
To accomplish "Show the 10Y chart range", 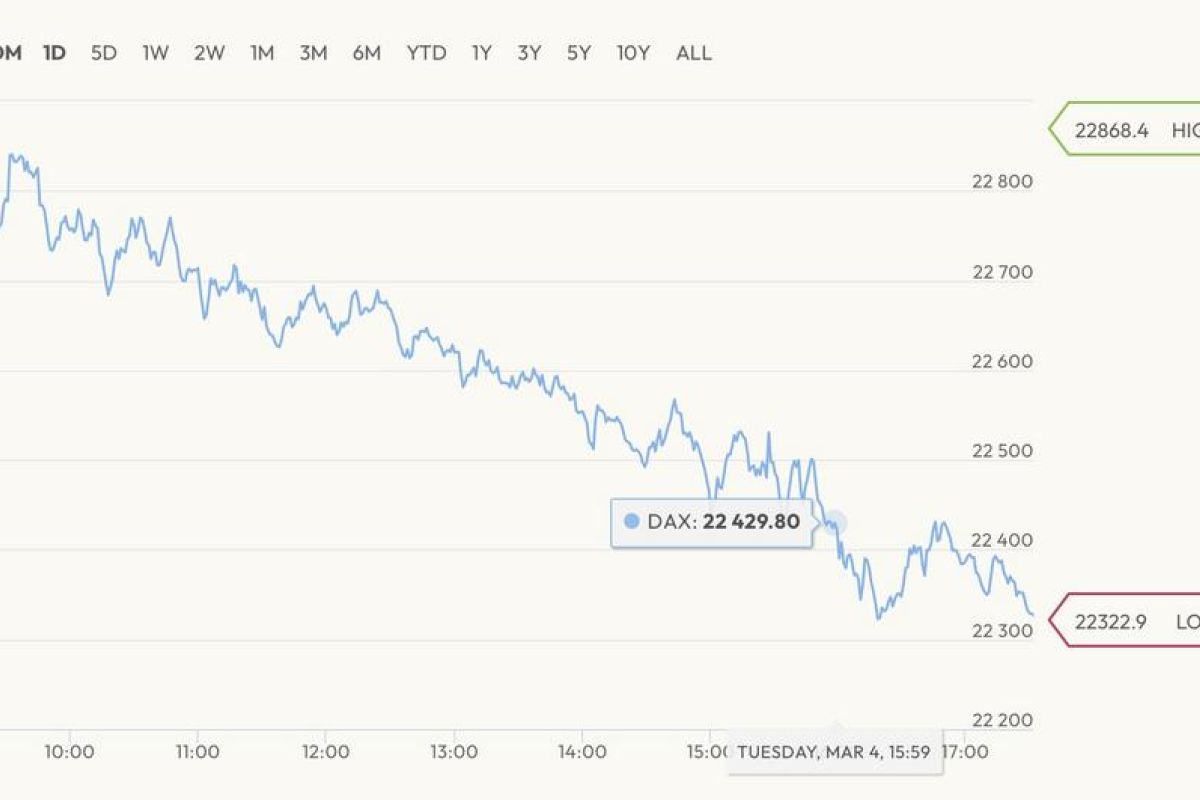I will (633, 53).
